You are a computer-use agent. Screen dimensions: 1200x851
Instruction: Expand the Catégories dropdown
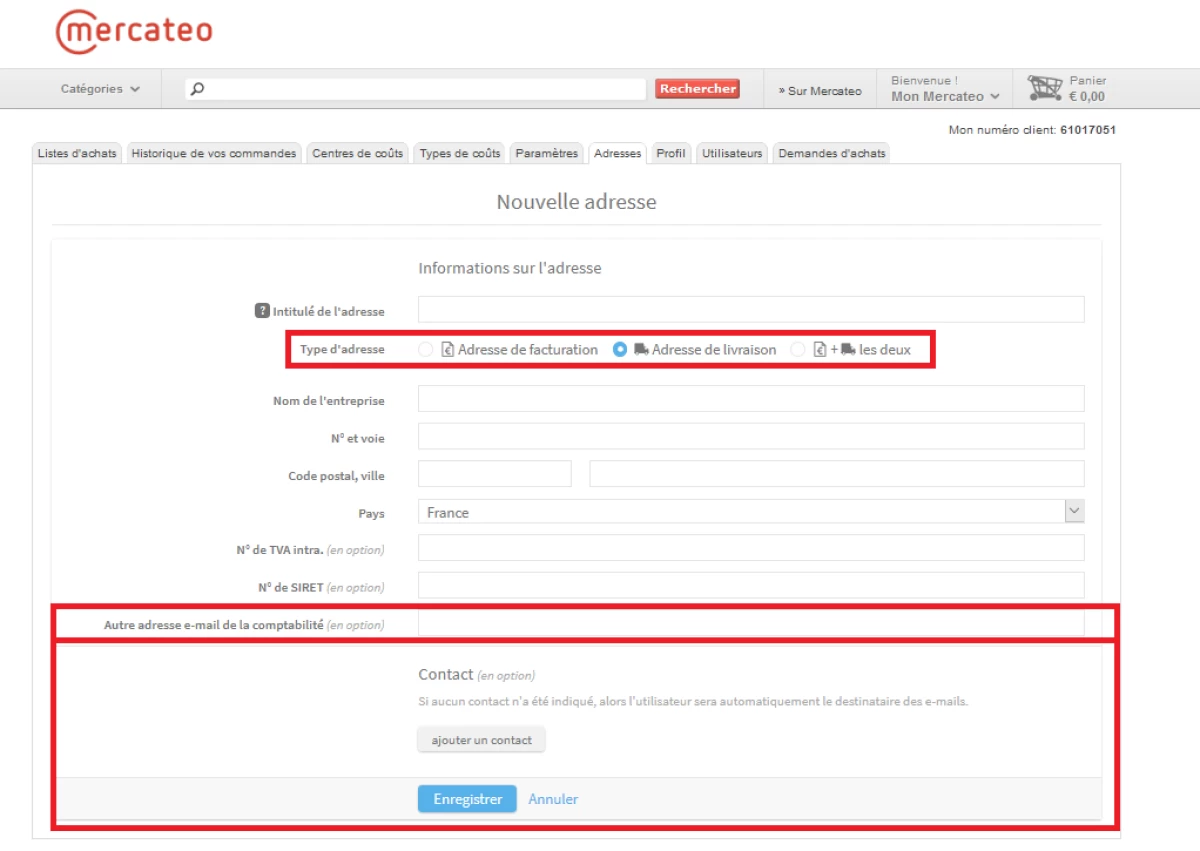click(100, 89)
